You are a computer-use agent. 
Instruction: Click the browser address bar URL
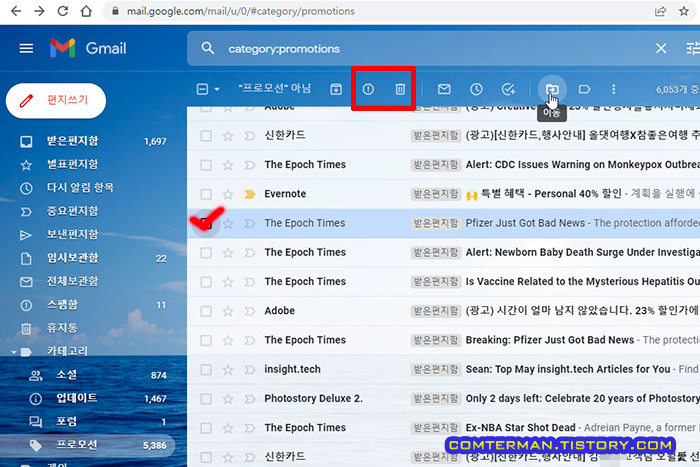point(241,11)
